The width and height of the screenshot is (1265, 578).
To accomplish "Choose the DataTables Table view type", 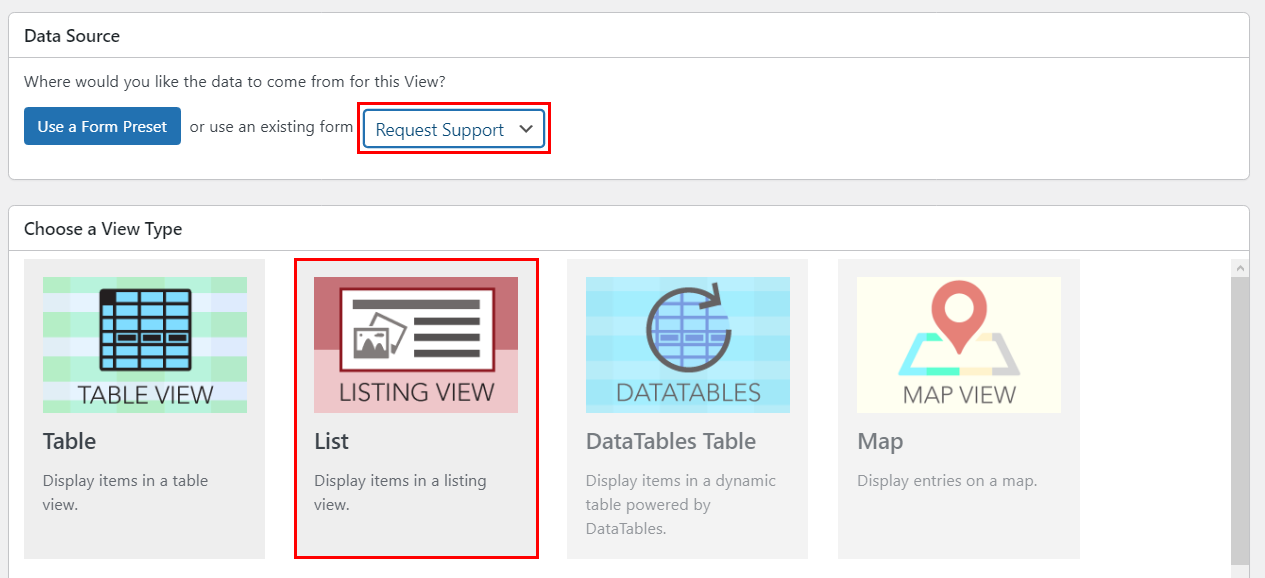I will [x=687, y=408].
